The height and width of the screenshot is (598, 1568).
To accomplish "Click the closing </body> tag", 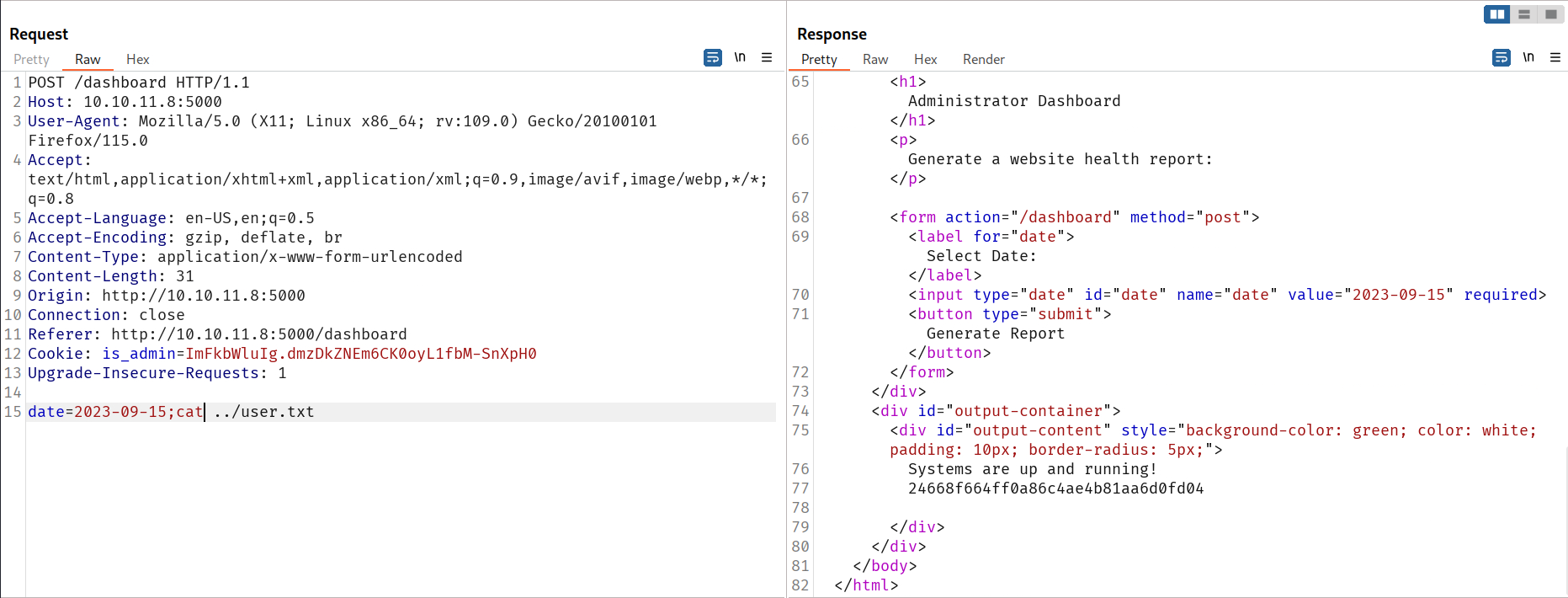I will 885,566.
